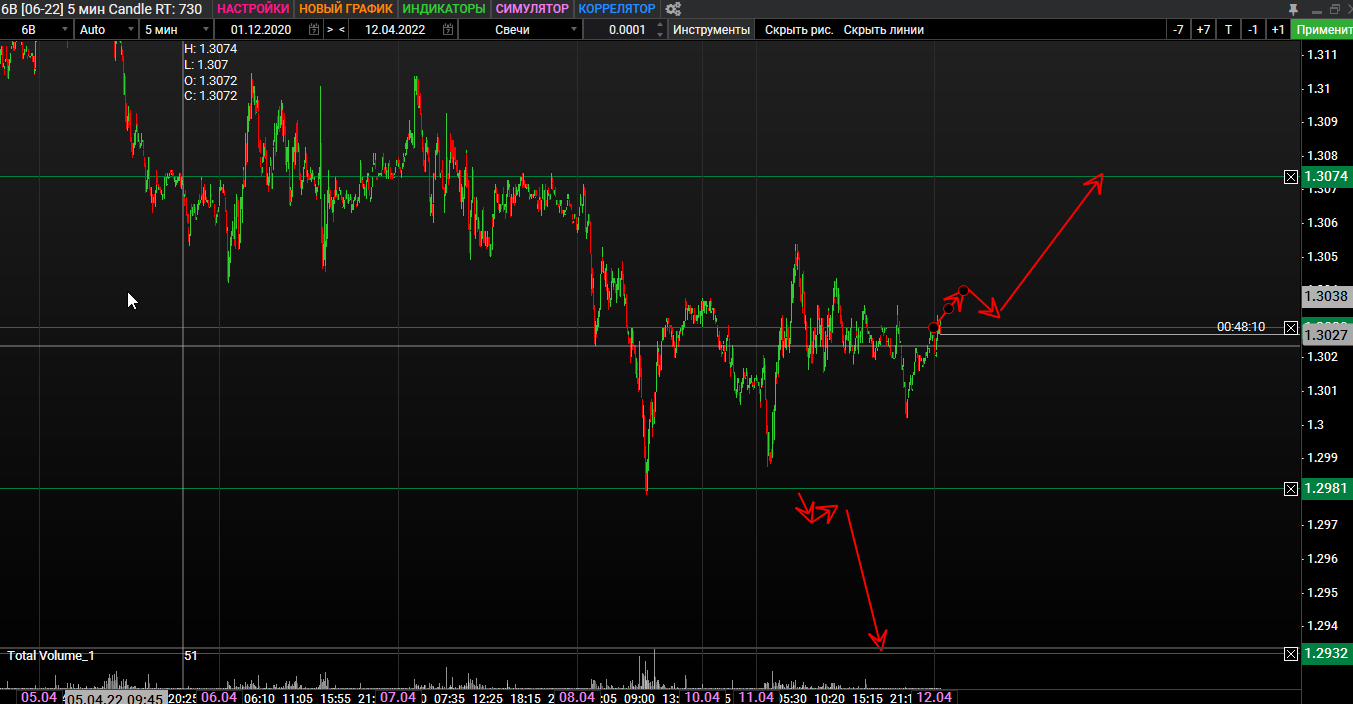Click the 06.04 date on time axis

[x=219, y=697]
